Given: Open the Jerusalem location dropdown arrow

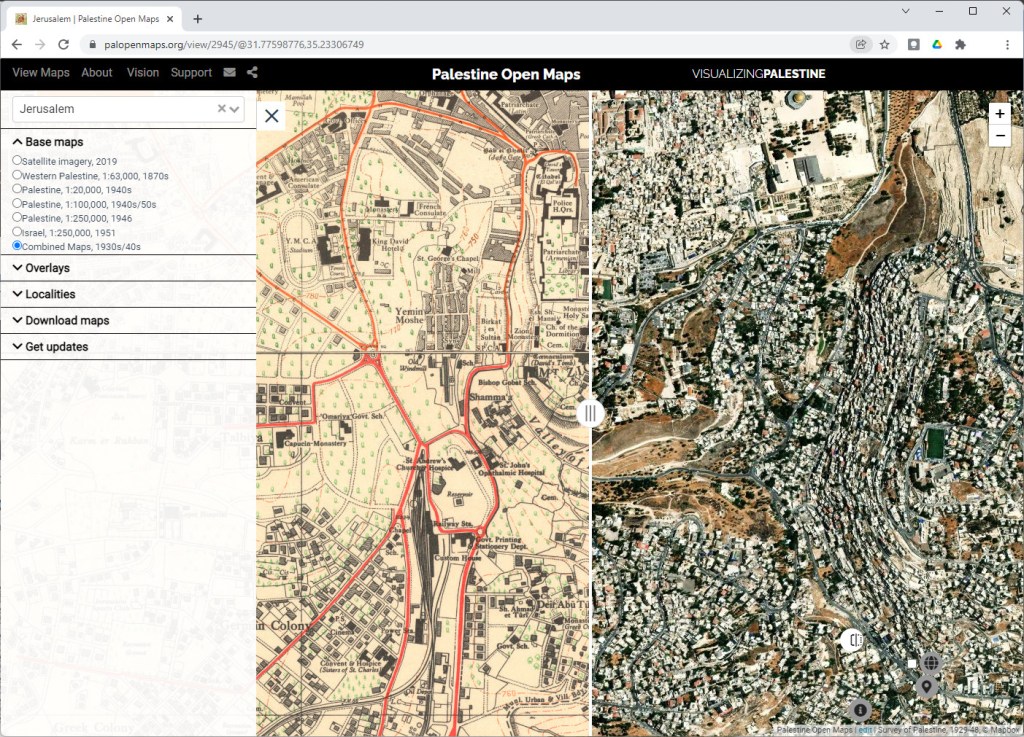Looking at the screenshot, I should pyautogui.click(x=234, y=109).
